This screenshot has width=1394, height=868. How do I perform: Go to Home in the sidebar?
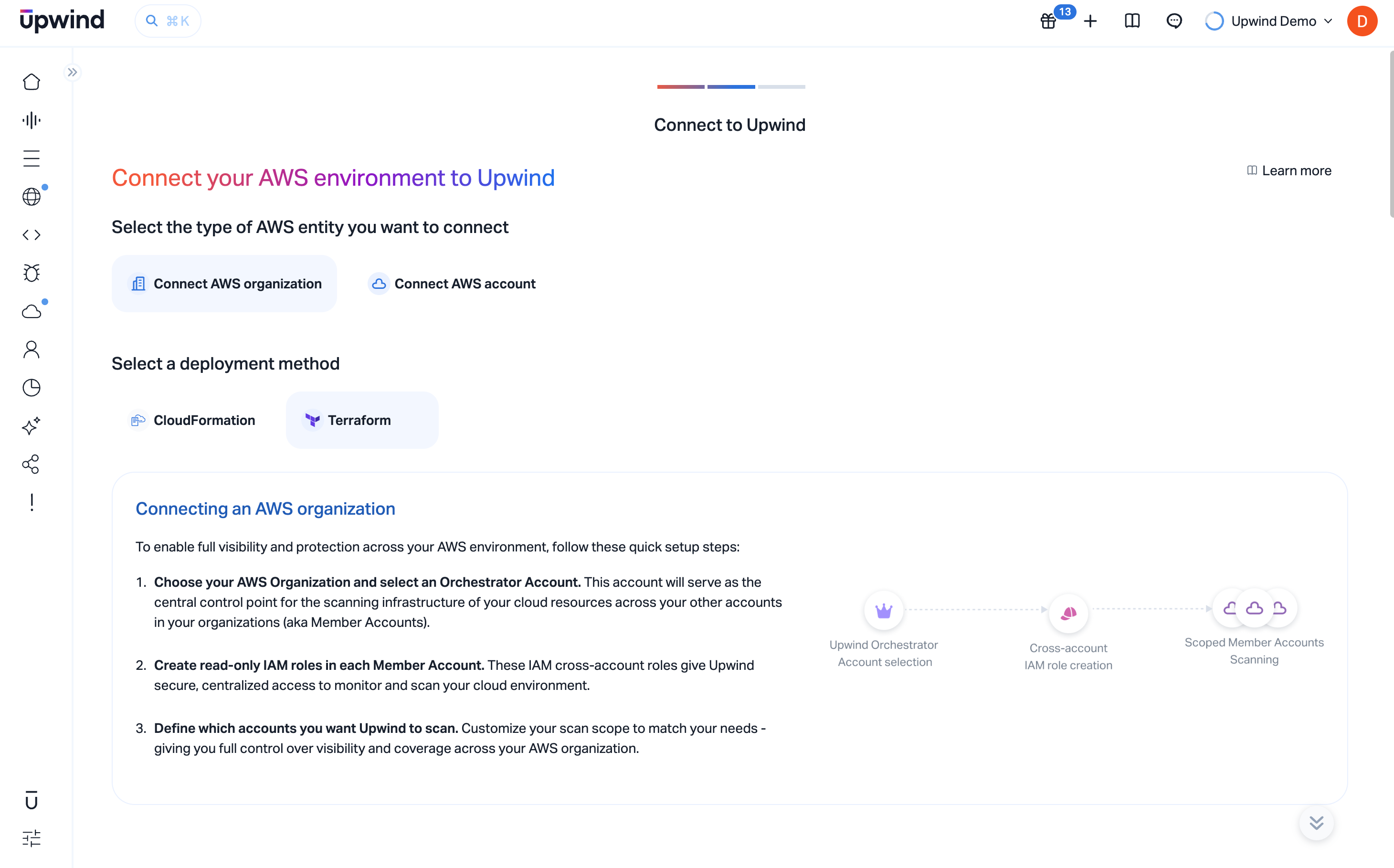click(32, 82)
